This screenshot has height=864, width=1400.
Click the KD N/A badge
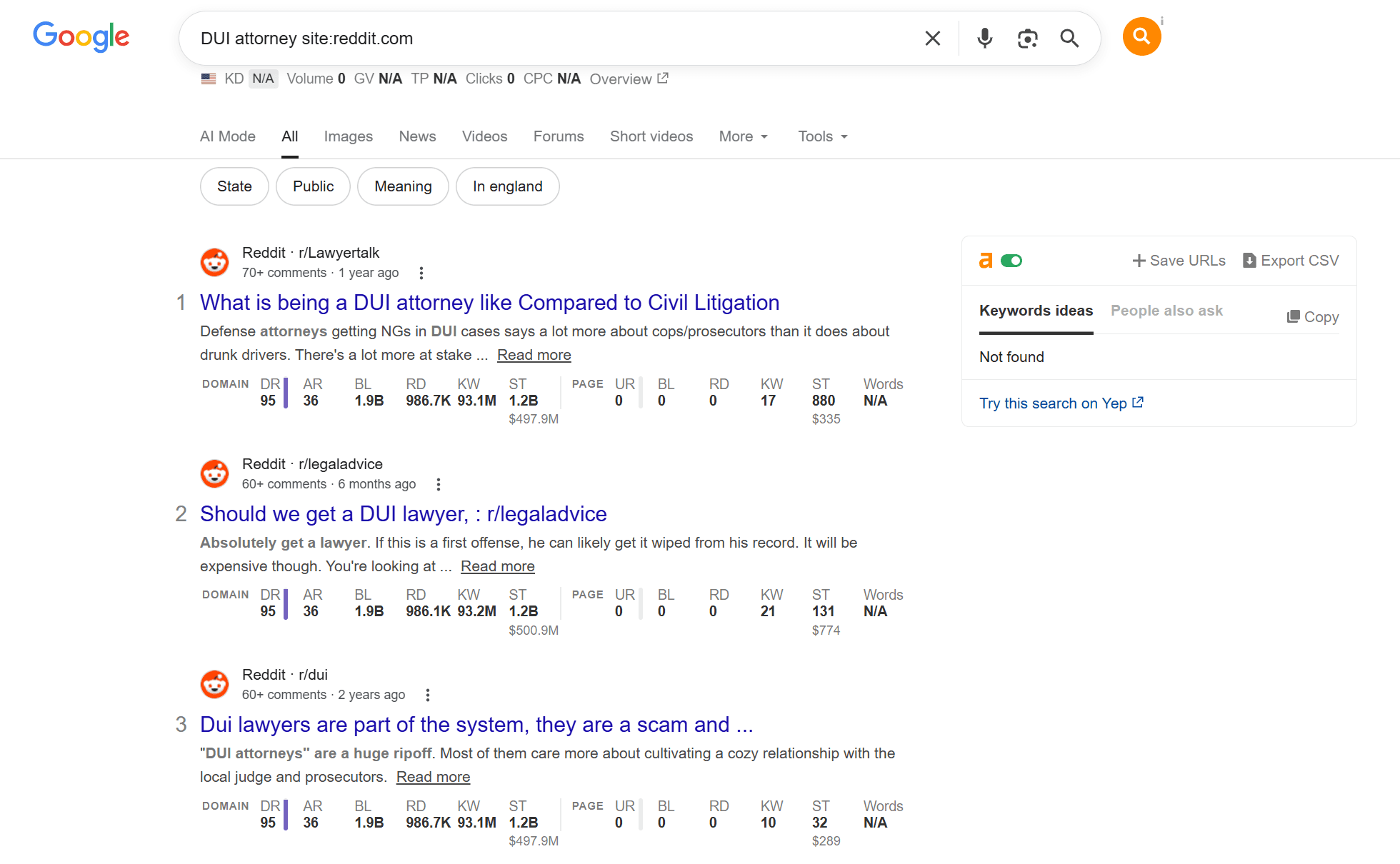click(263, 79)
